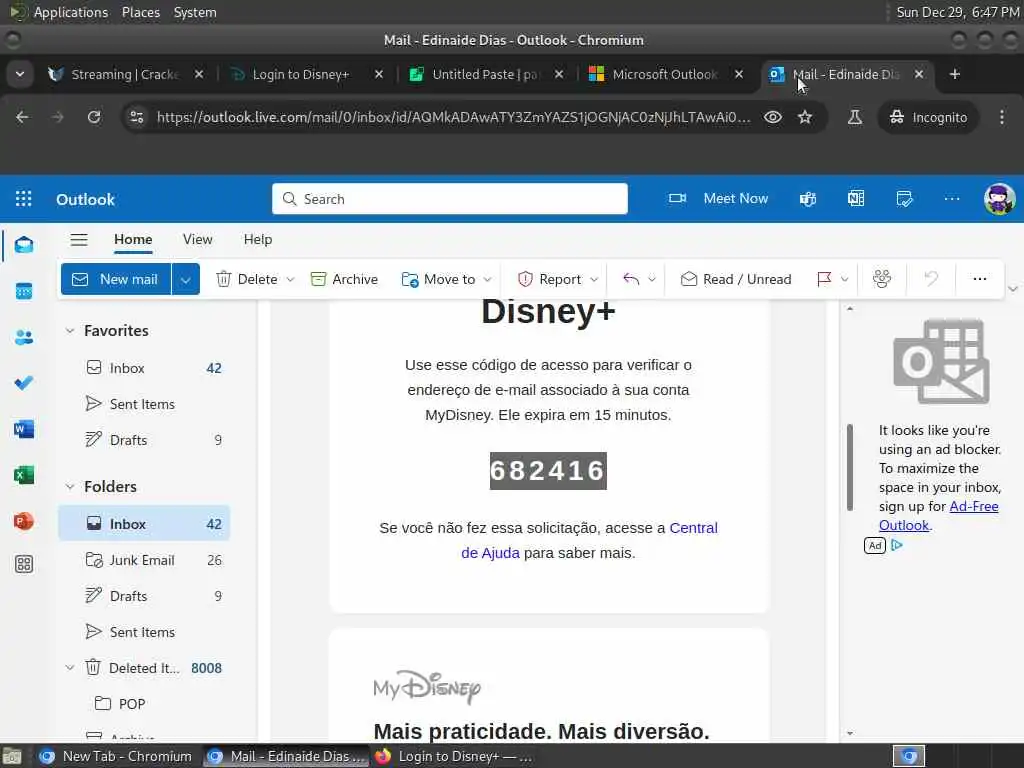Switch to Login to Disney+ browser tab
This screenshot has width=1024, height=768.
(x=300, y=74)
